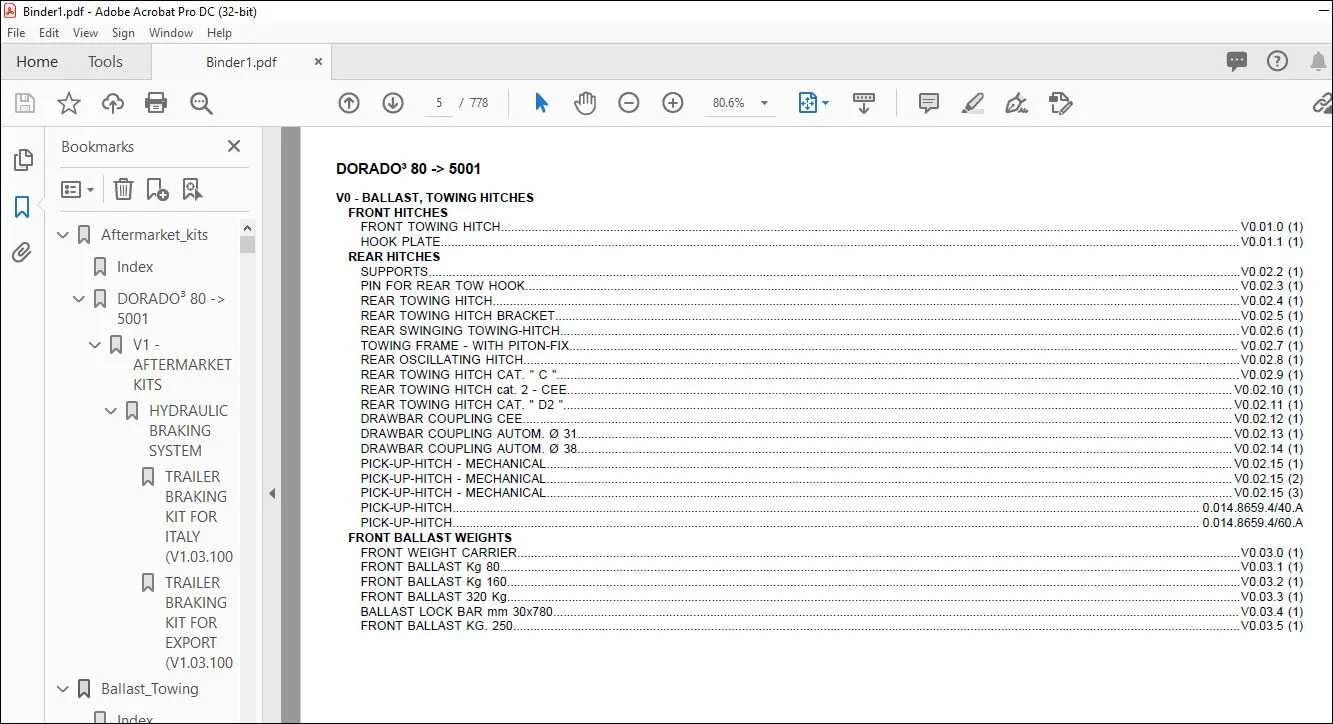
Task: Go to previous page arrow
Action: point(349,103)
